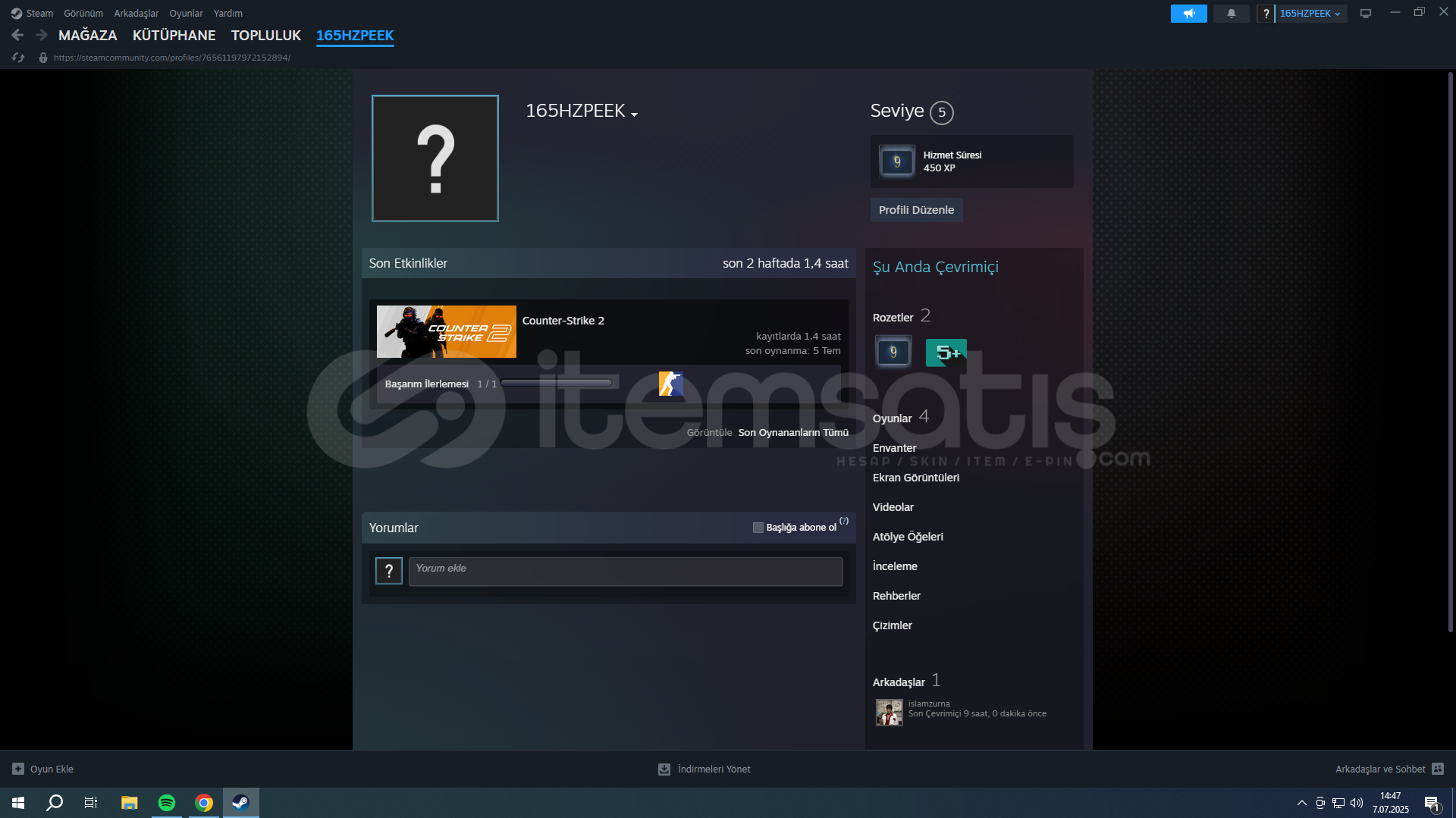Open the Oyunlar games list link
This screenshot has width=1456, height=818.
pyautogui.click(x=893, y=418)
